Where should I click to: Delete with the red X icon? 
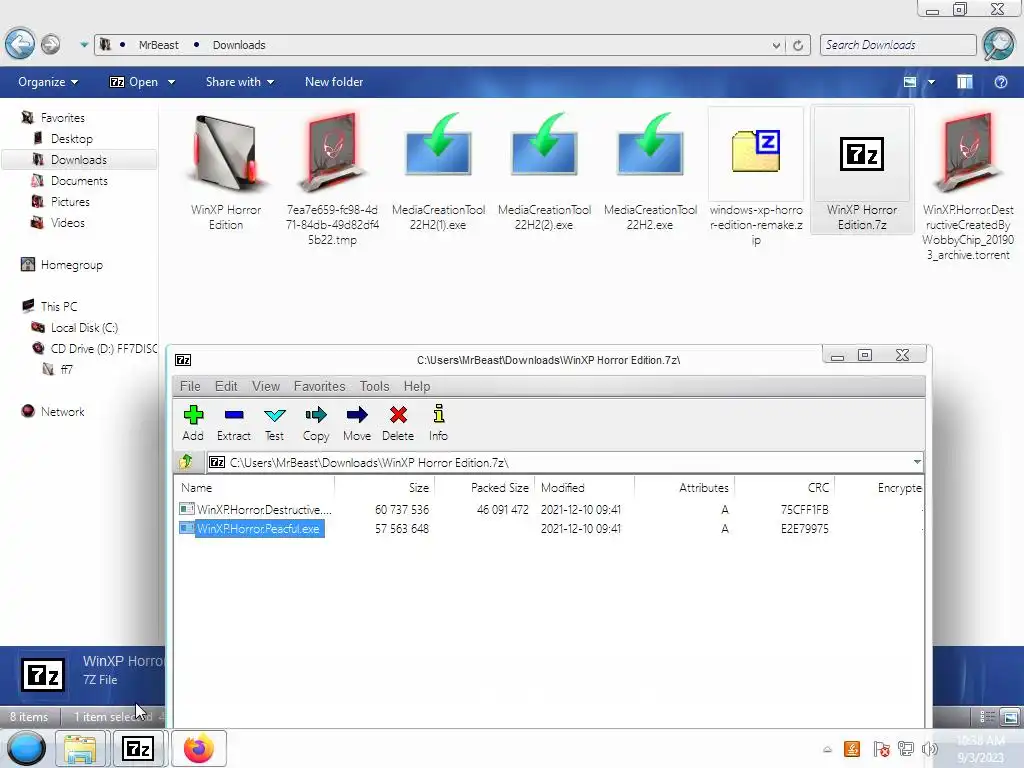click(x=398, y=423)
